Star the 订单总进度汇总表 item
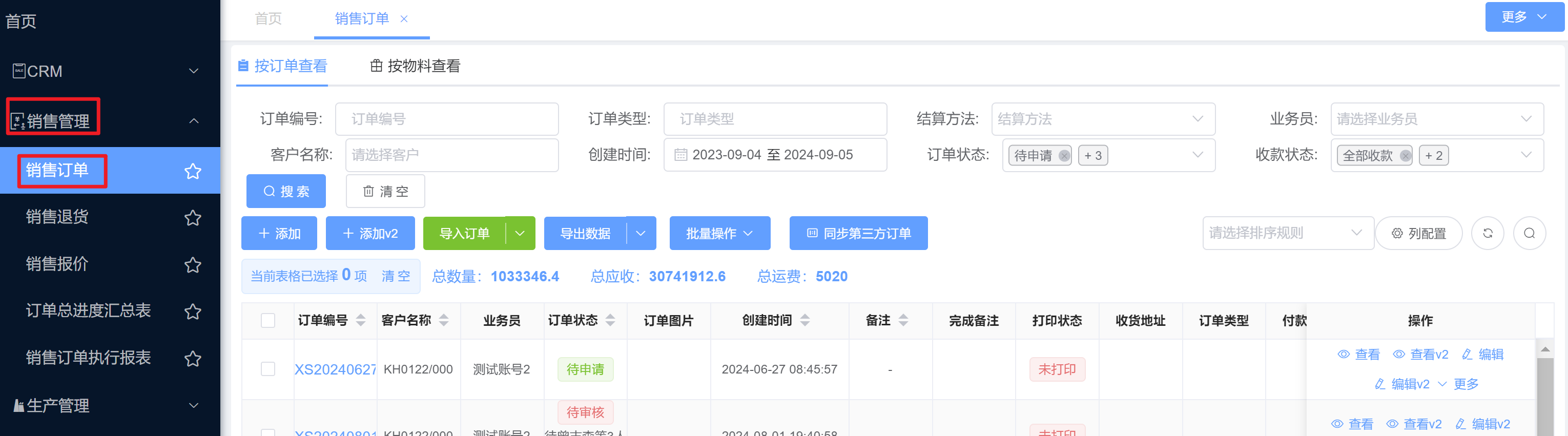This screenshot has height=436, width=1568. (193, 311)
